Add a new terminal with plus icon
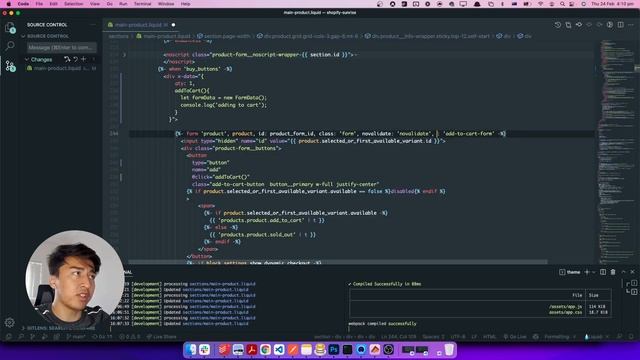 [587, 272]
